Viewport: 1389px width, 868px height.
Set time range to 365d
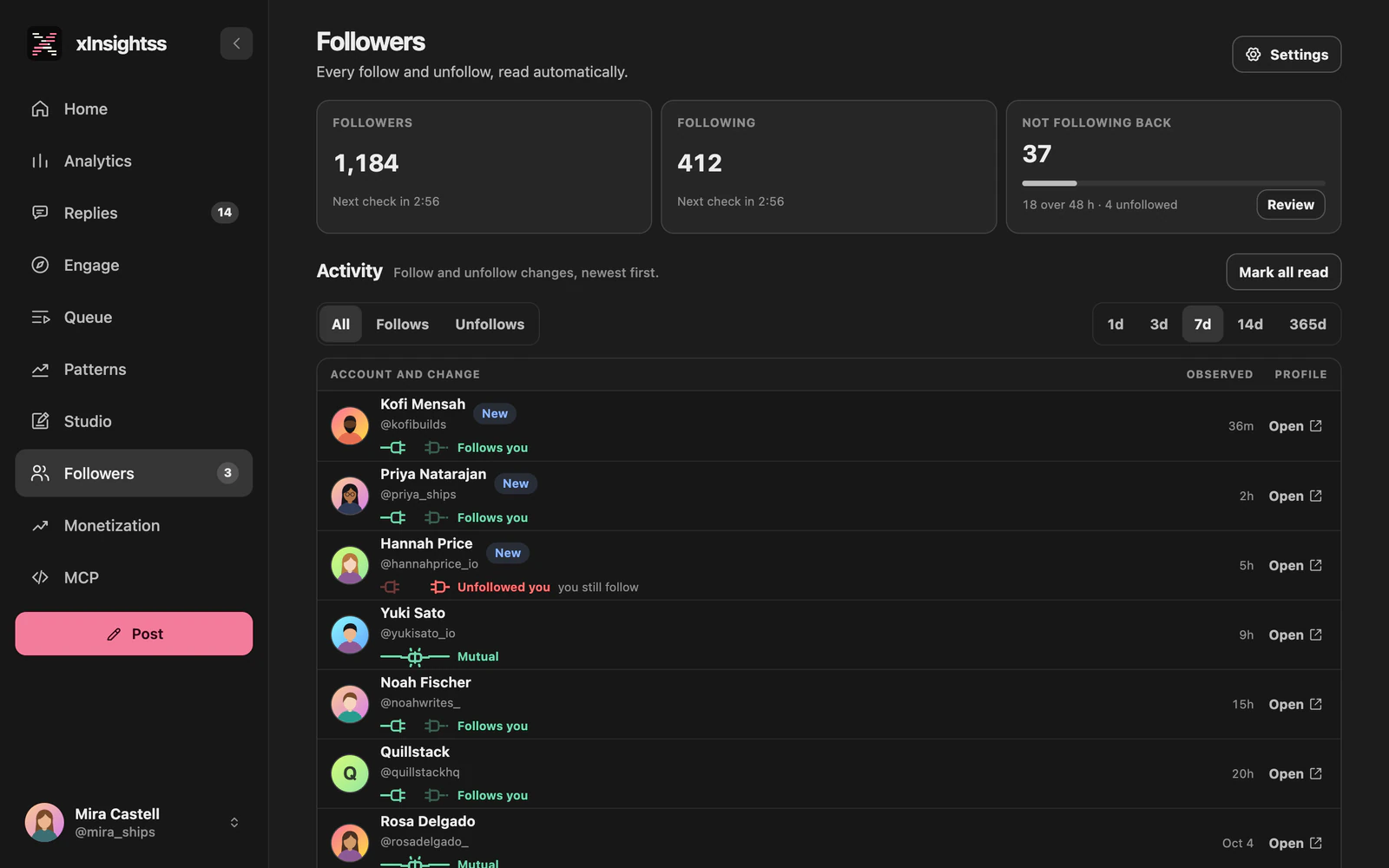pyautogui.click(x=1307, y=324)
